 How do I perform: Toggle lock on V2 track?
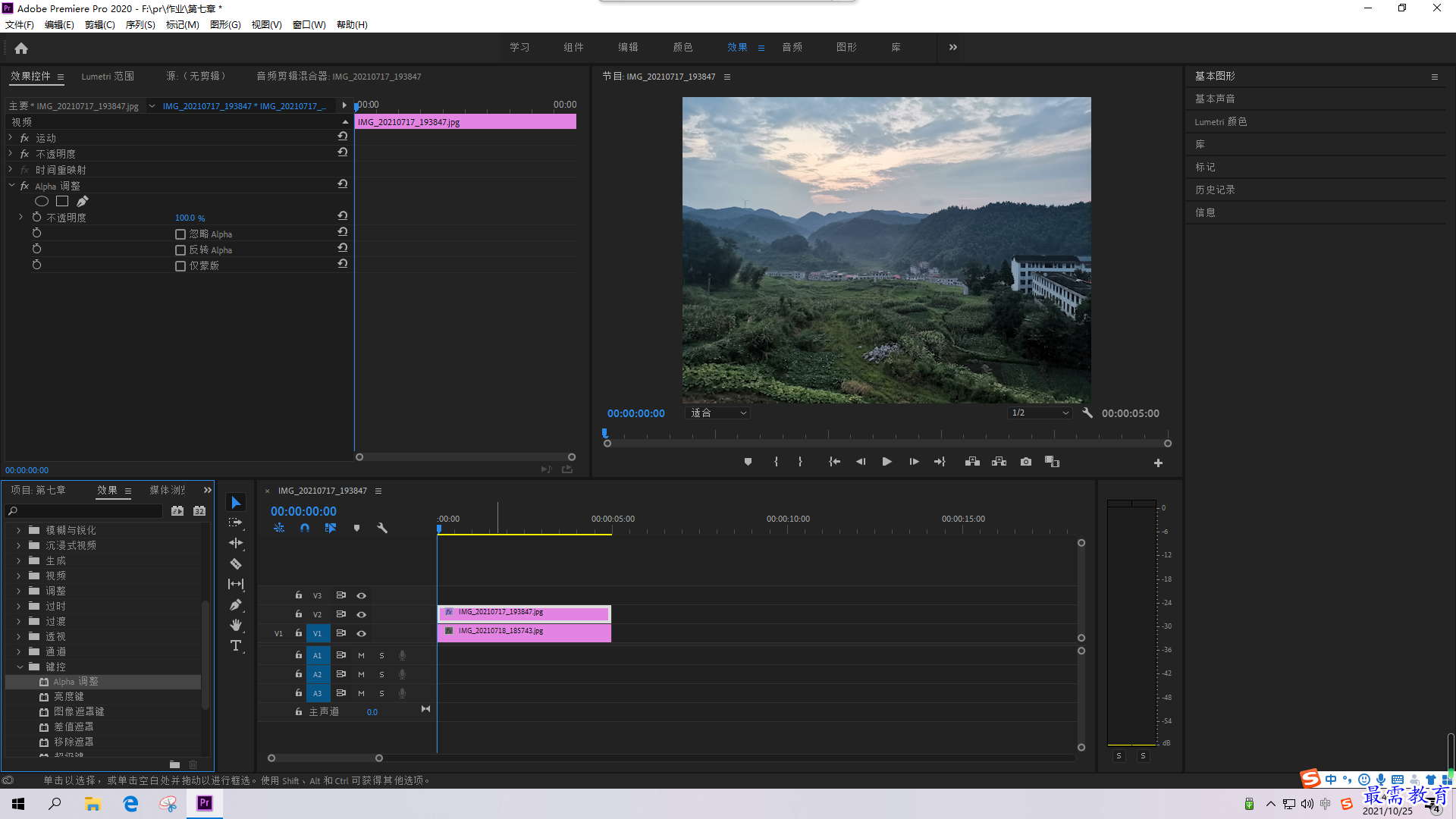tap(299, 613)
